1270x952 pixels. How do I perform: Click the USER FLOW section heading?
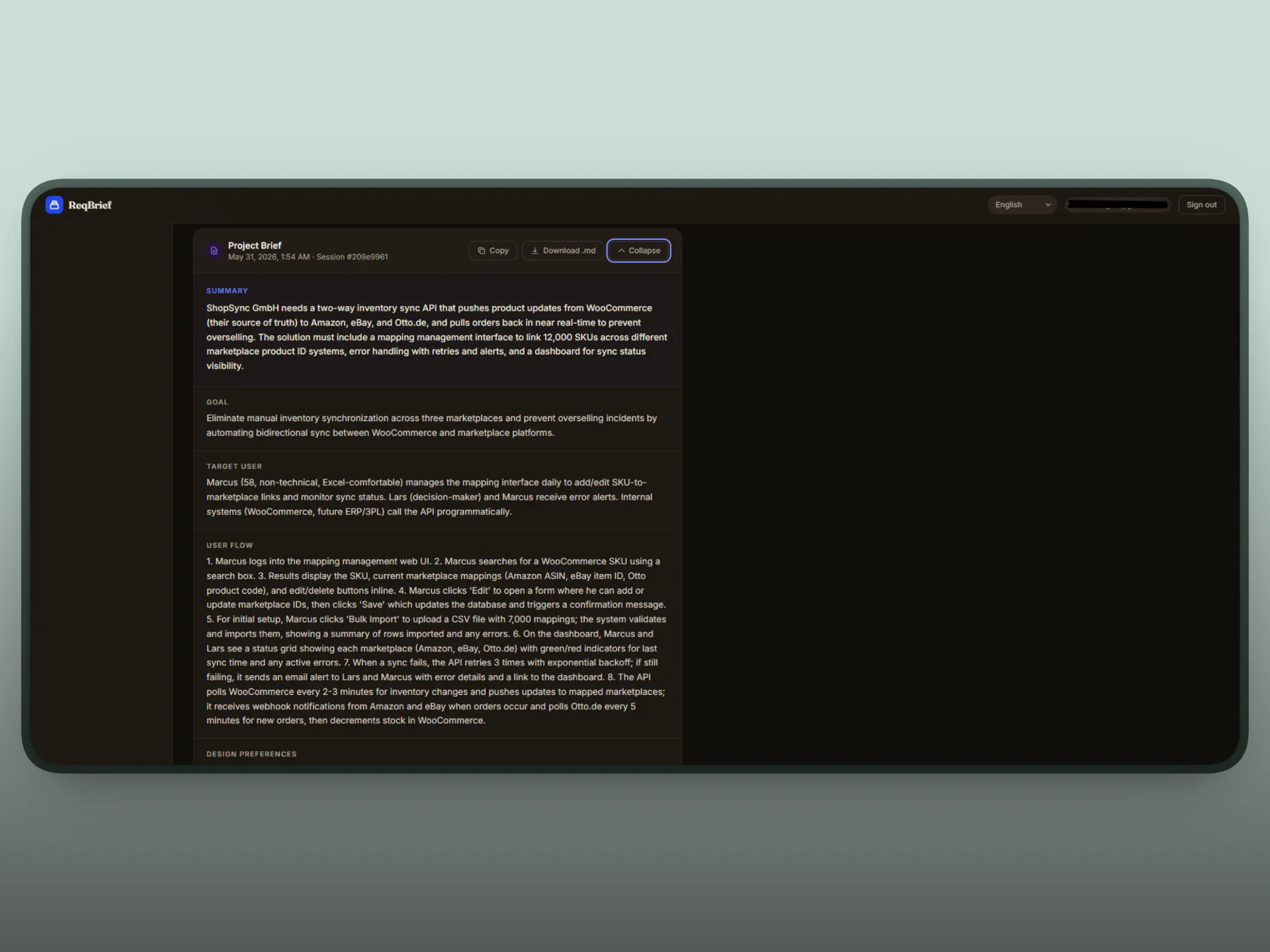pyautogui.click(x=230, y=545)
